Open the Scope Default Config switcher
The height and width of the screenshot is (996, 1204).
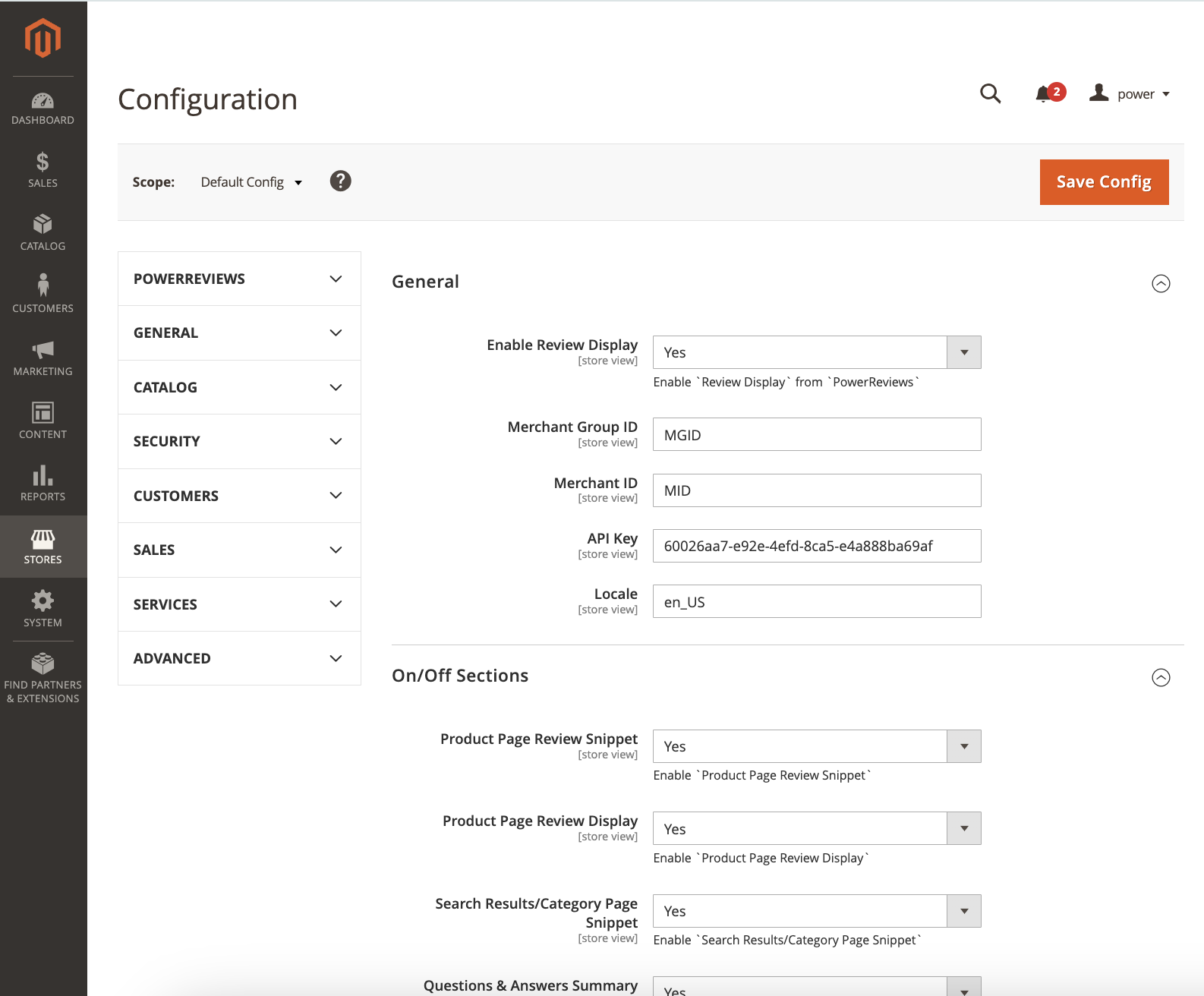(251, 182)
